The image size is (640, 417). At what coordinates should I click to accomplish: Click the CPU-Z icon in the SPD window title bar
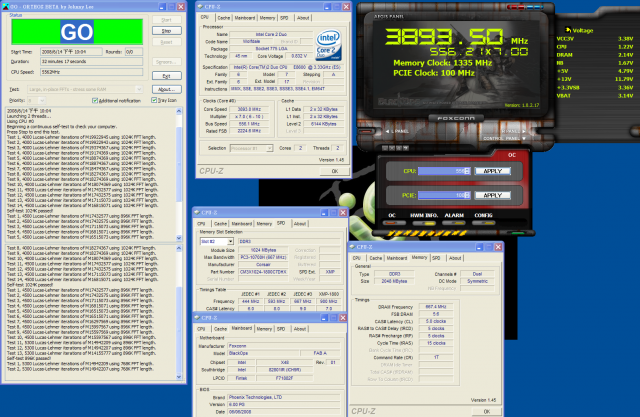click(197, 213)
